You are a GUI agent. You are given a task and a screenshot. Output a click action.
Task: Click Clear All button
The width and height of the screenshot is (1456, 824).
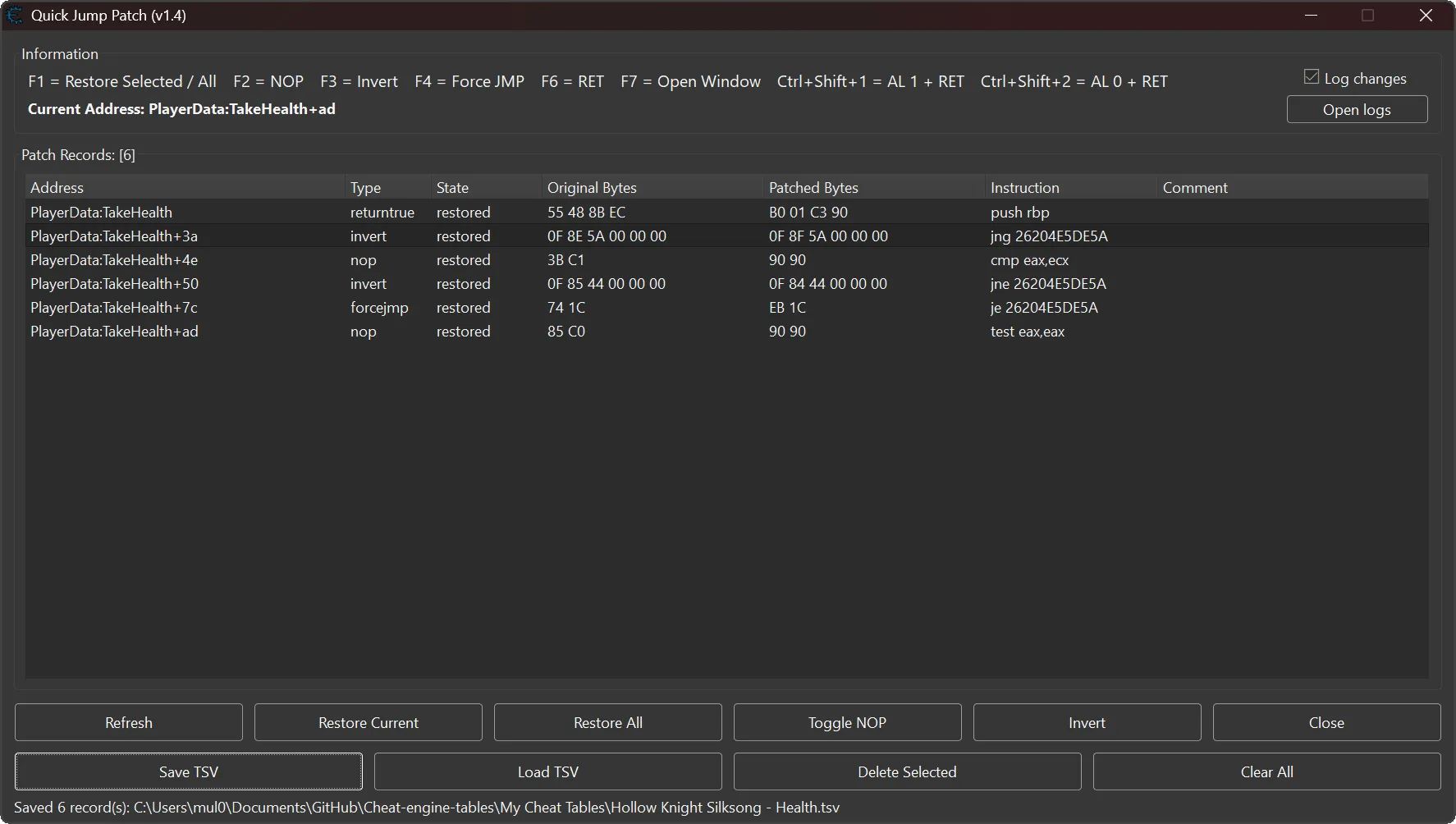[1267, 772]
